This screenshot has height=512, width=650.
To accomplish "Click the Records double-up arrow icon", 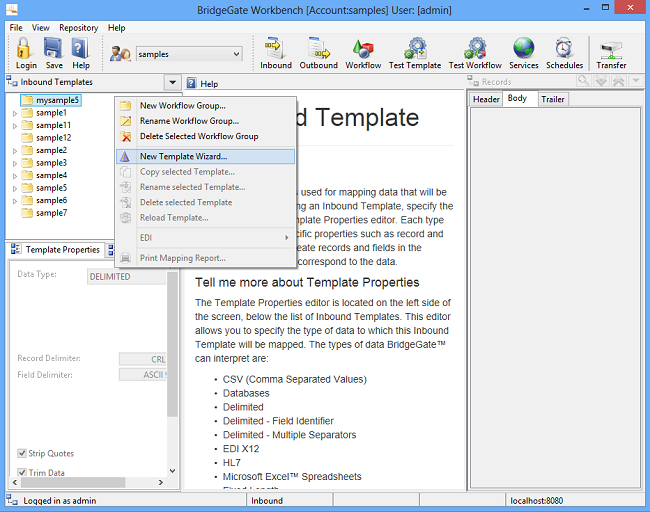I will (618, 80).
